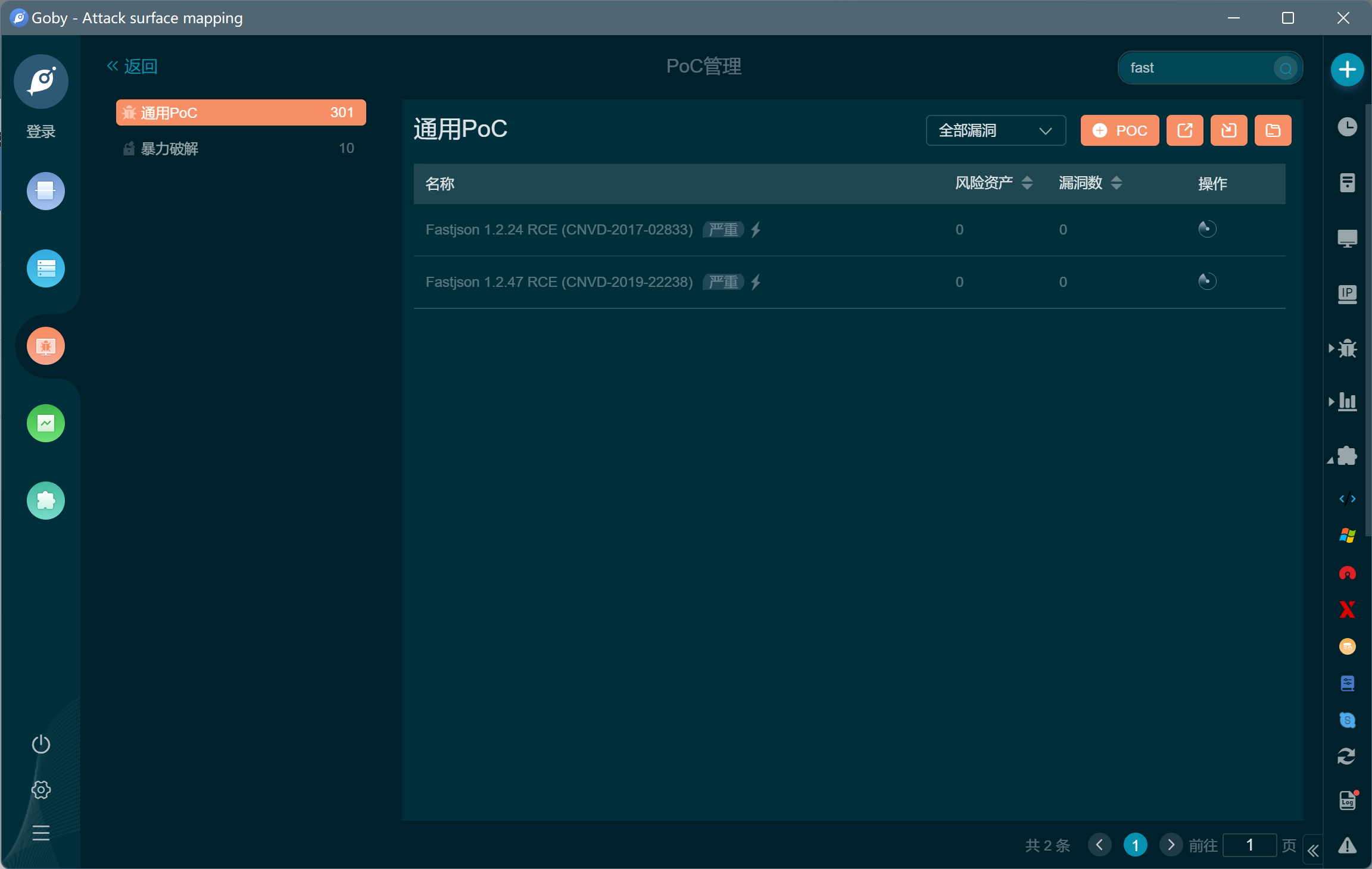Screen dimensions: 1372x869
Task: Open the Log file icon
Action: [1348, 801]
